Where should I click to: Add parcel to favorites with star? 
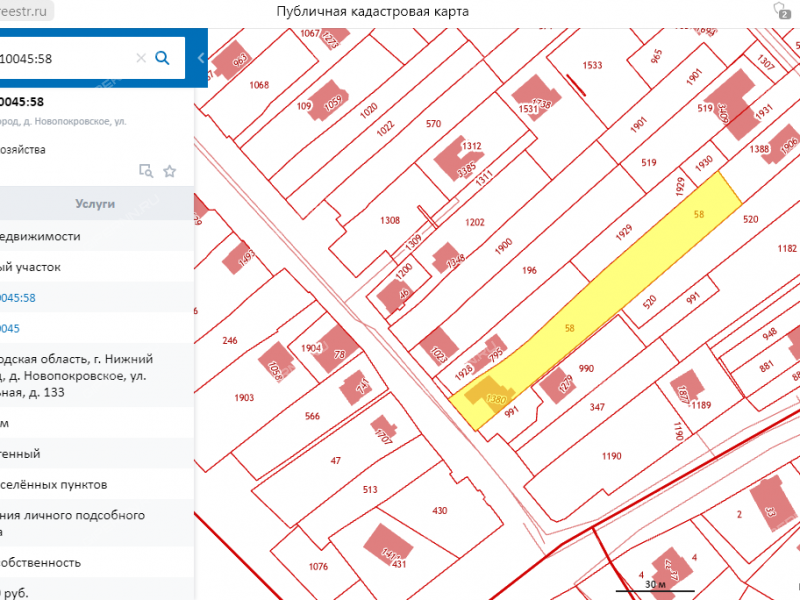(x=170, y=171)
